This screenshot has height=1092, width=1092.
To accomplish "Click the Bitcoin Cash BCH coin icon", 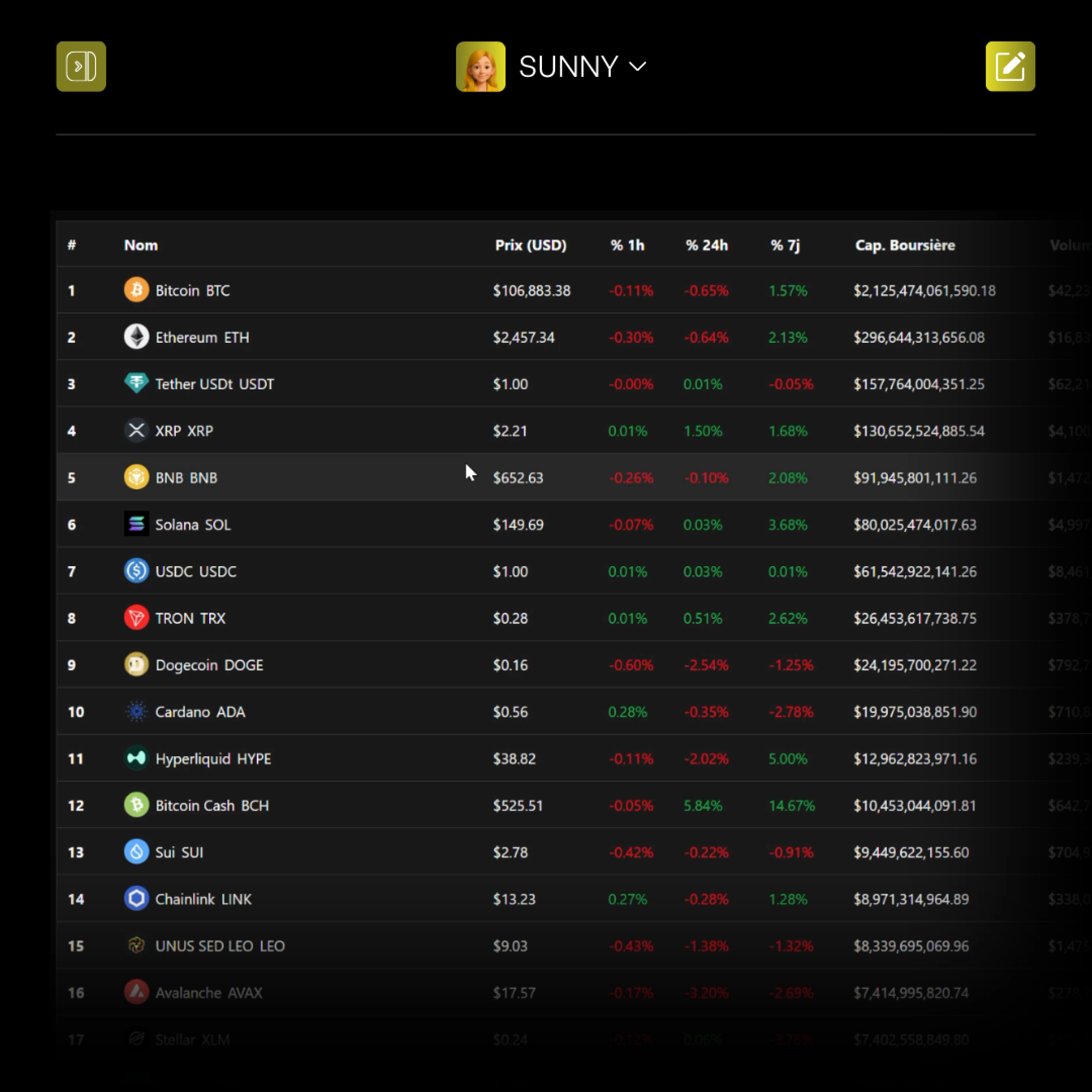I will [x=136, y=805].
